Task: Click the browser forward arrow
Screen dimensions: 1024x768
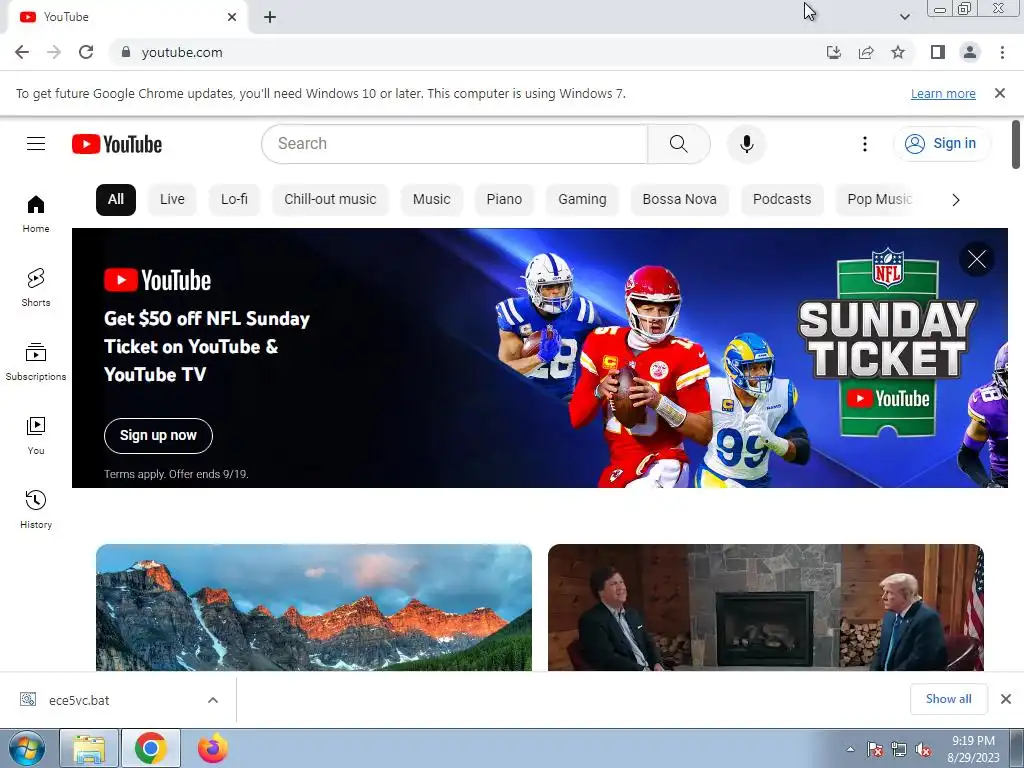Action: [54, 52]
